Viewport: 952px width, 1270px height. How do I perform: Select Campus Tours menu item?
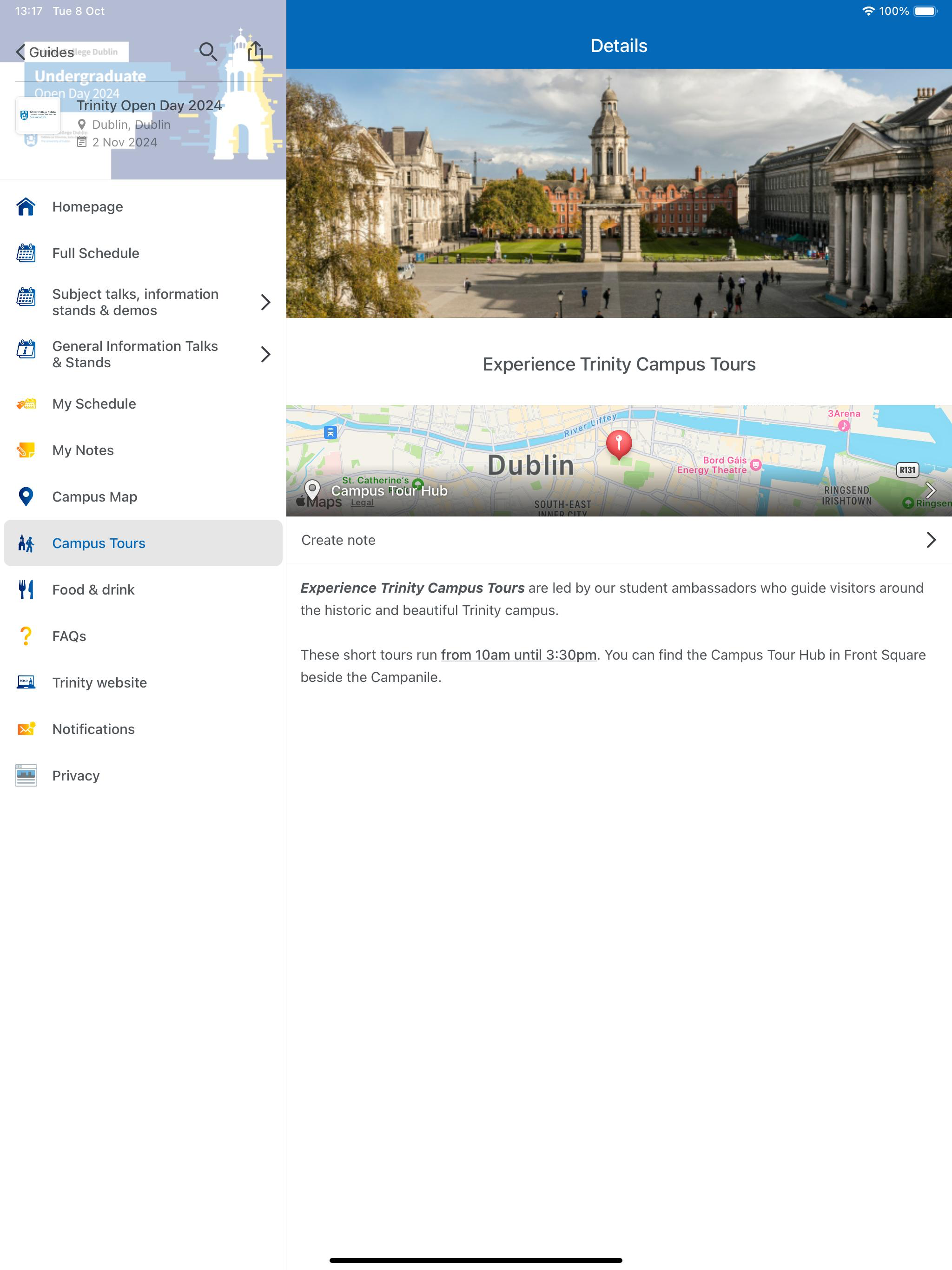99,543
